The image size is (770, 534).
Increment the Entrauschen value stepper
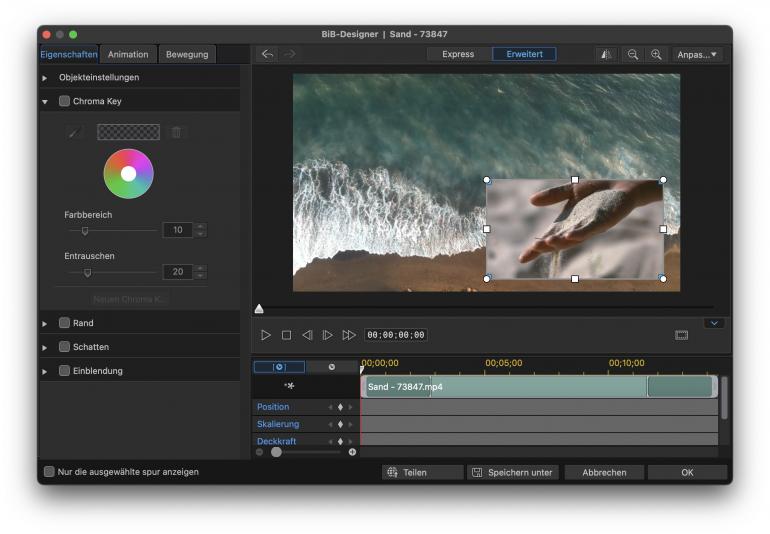pos(200,268)
